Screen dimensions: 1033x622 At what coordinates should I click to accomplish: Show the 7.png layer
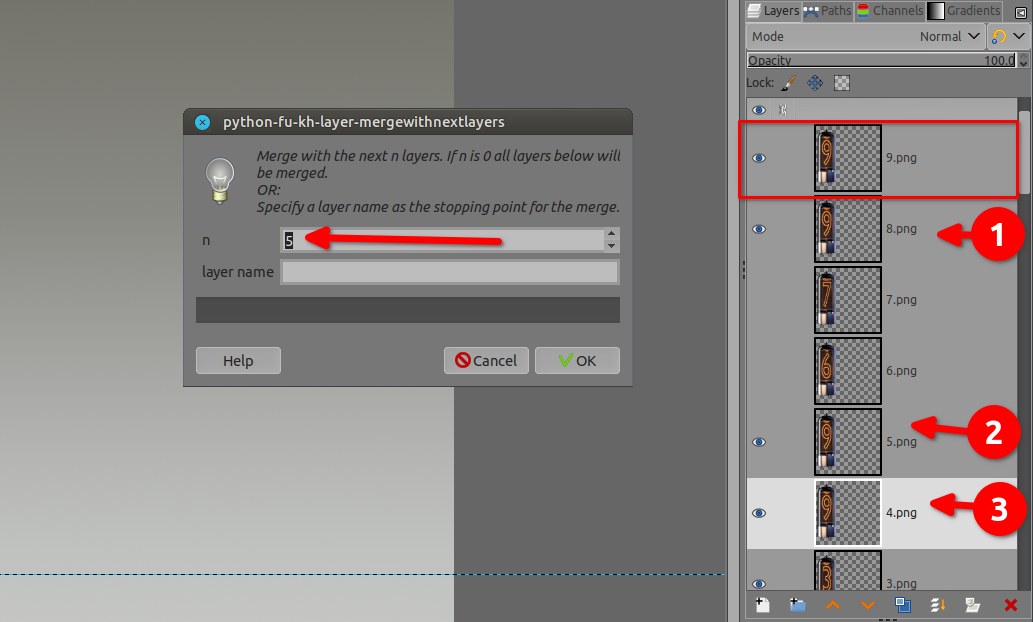click(x=759, y=300)
